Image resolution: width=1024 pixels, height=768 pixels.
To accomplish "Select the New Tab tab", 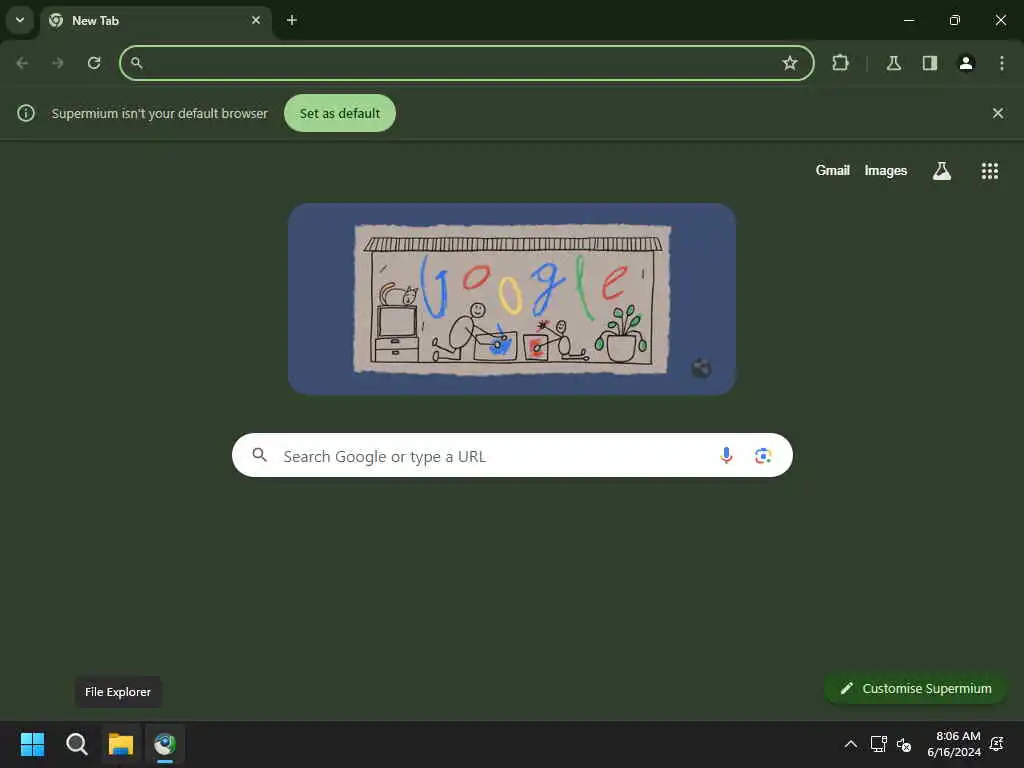I will pyautogui.click(x=155, y=20).
